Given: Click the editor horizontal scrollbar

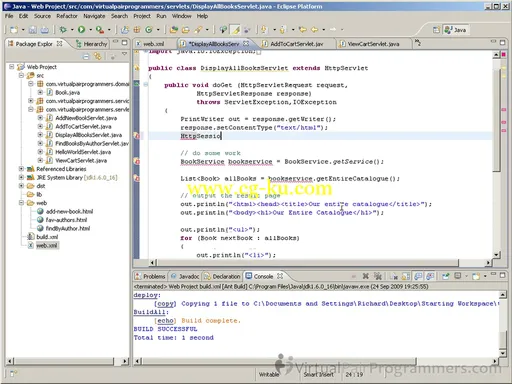Looking at the screenshot, I should [307, 263].
